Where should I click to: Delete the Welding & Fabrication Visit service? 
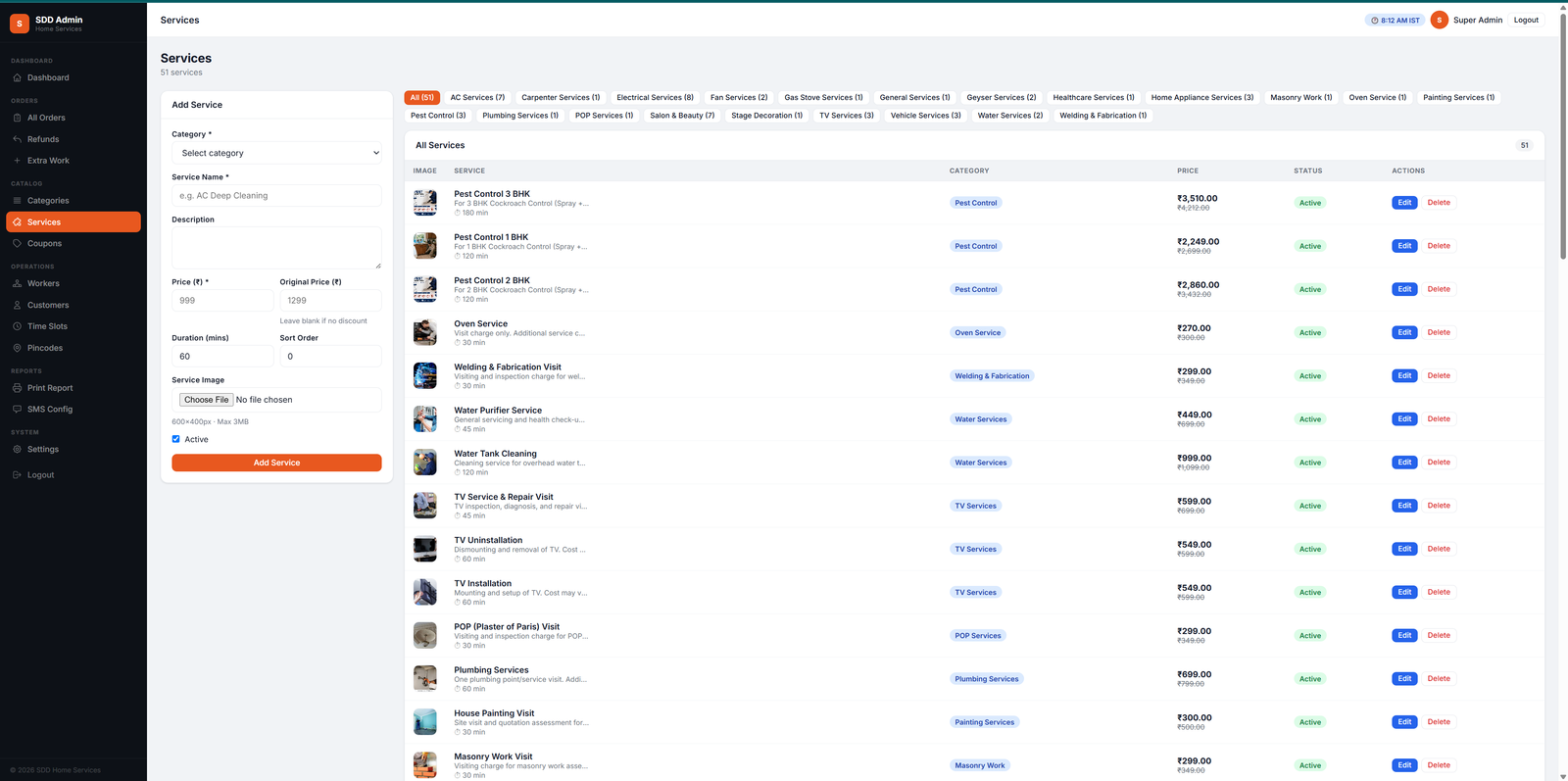point(1439,376)
